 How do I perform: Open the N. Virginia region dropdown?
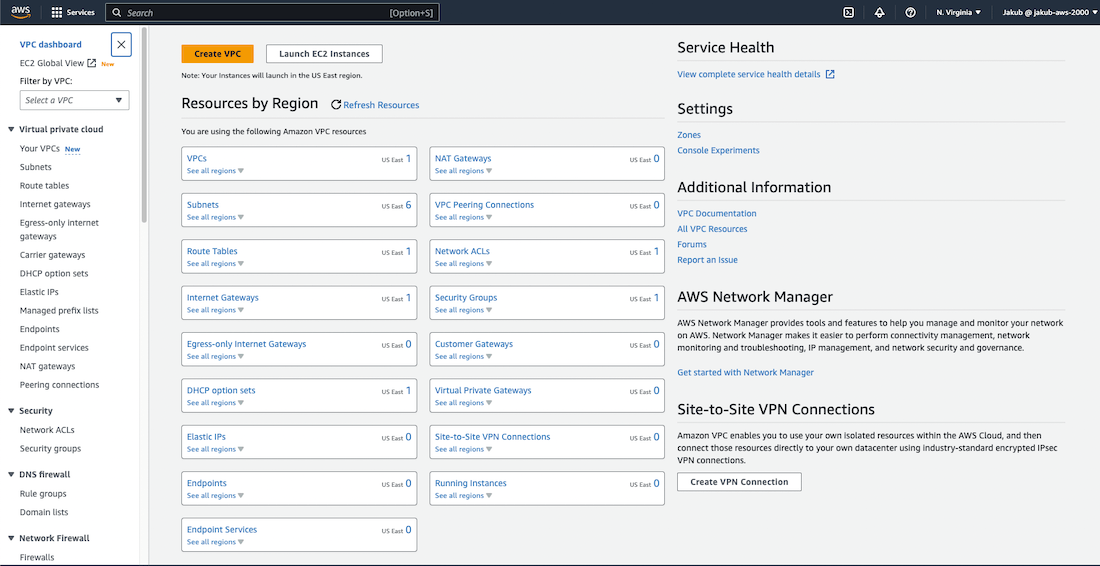pos(958,13)
